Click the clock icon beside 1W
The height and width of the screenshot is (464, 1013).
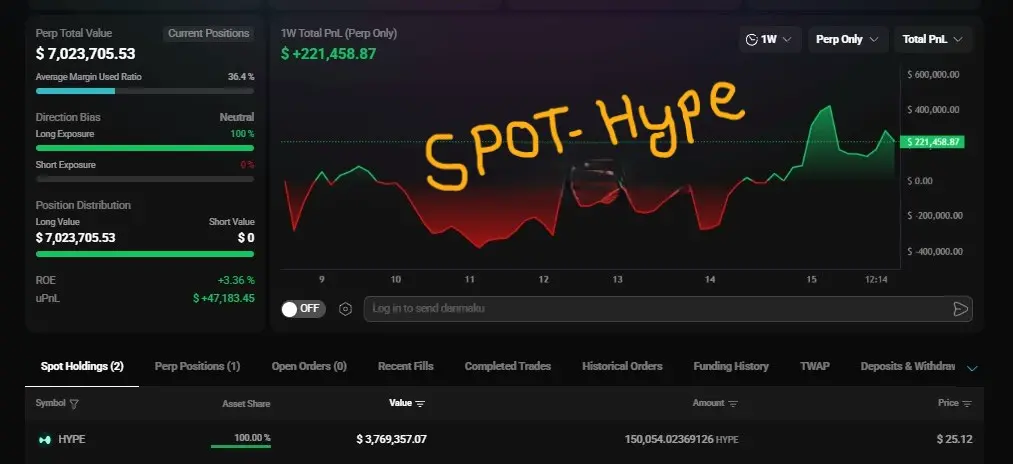751,39
